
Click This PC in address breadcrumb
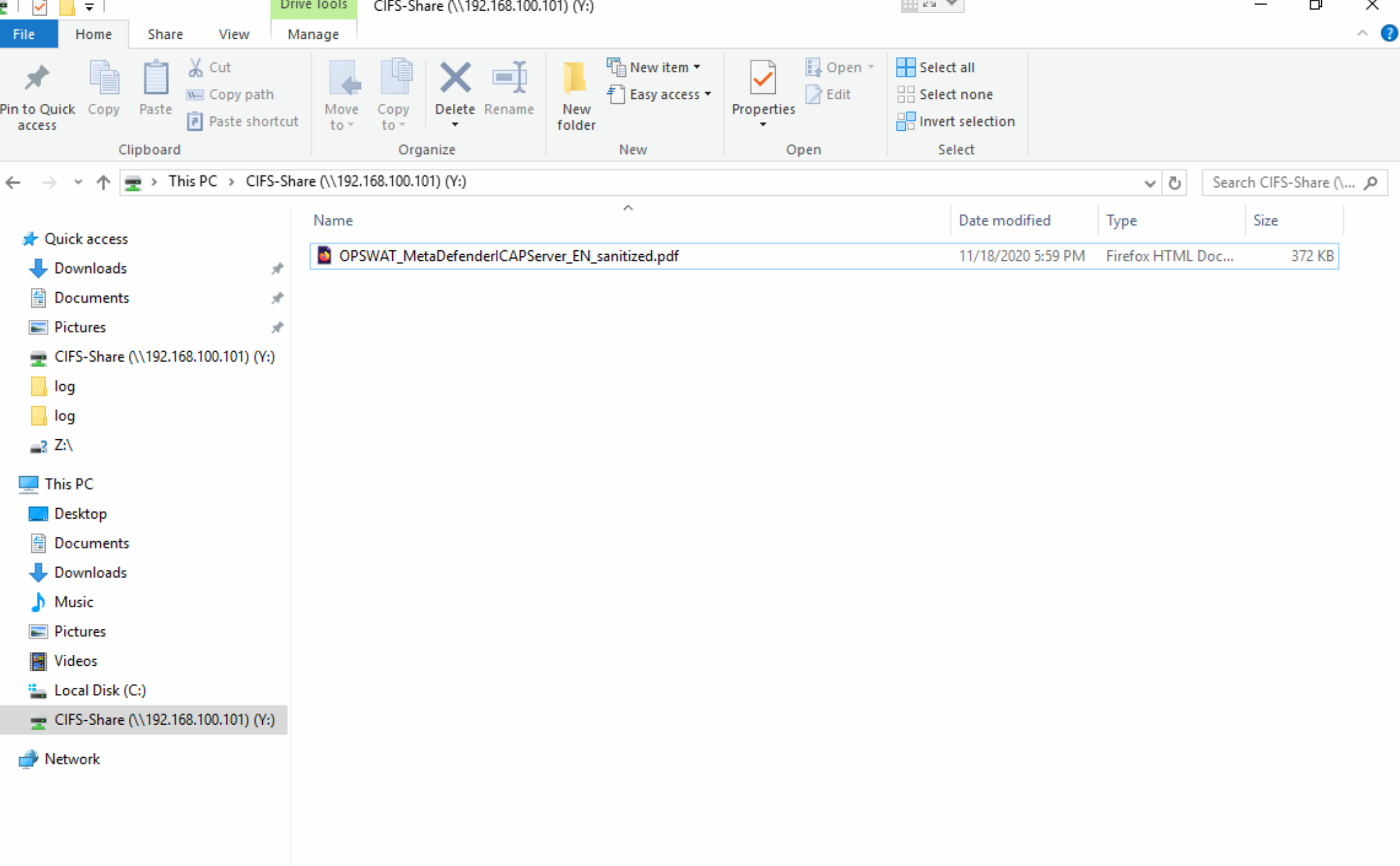coord(193,181)
